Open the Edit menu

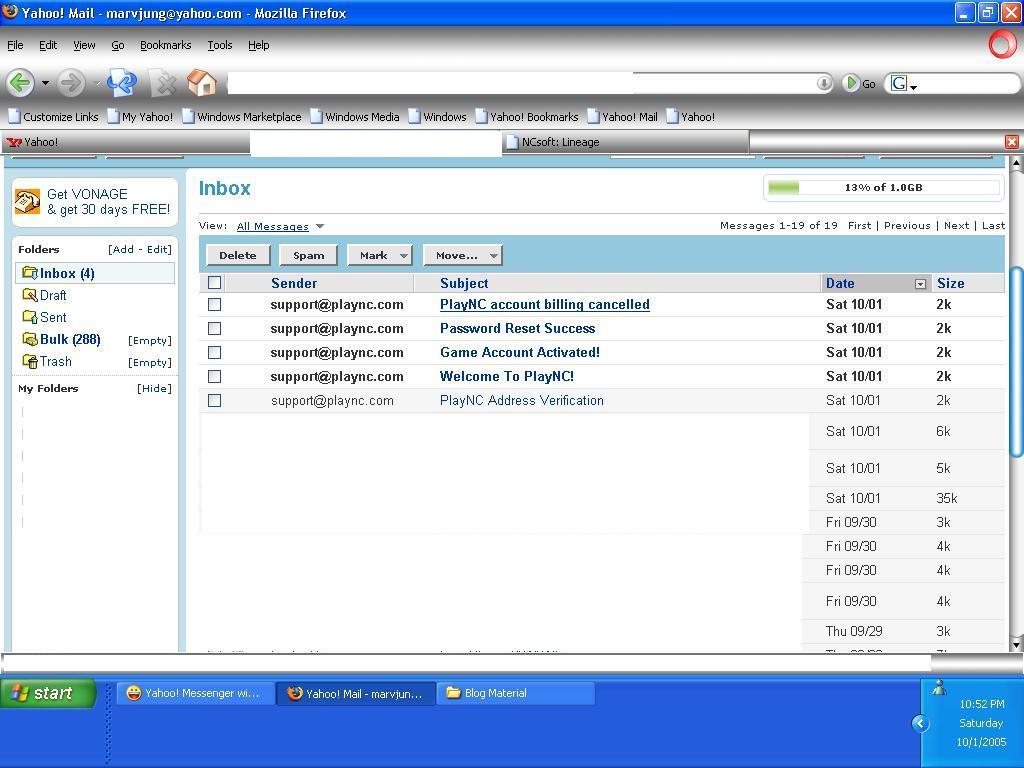pyautogui.click(x=48, y=45)
